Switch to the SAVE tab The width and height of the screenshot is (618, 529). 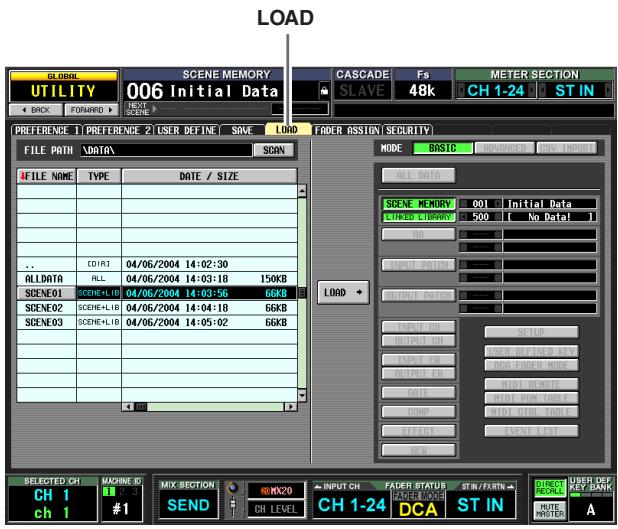coord(242,130)
